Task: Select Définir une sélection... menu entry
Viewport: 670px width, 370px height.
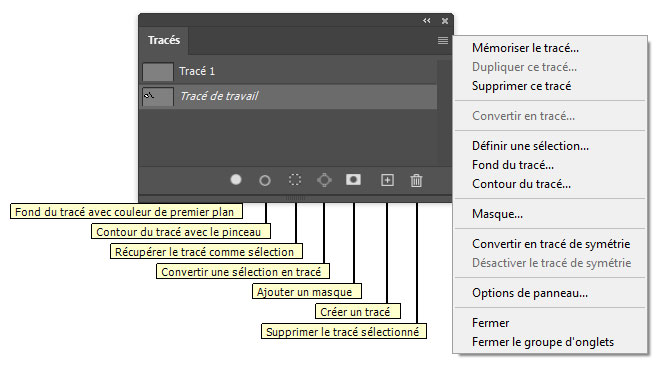Action: (x=530, y=146)
